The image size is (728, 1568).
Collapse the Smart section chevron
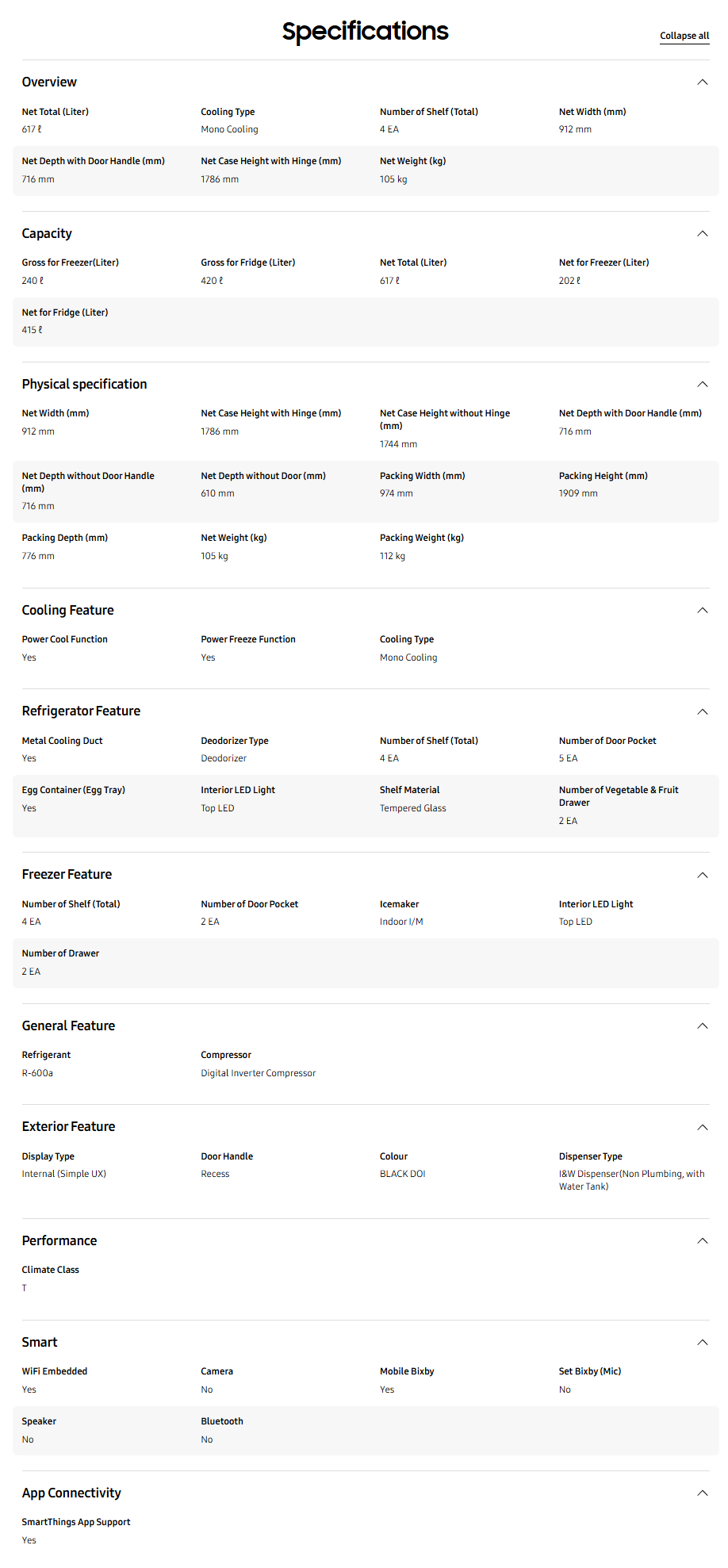pyautogui.click(x=702, y=1342)
